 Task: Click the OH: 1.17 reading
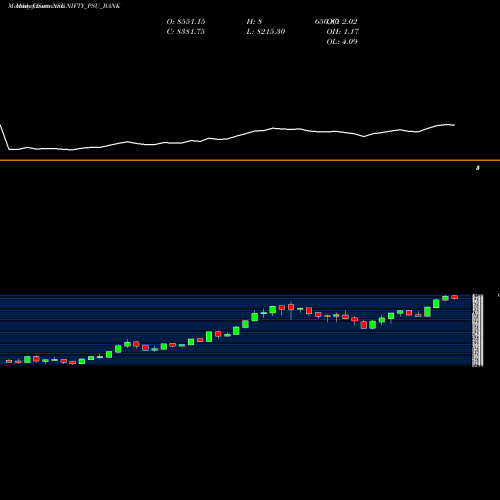point(343,32)
